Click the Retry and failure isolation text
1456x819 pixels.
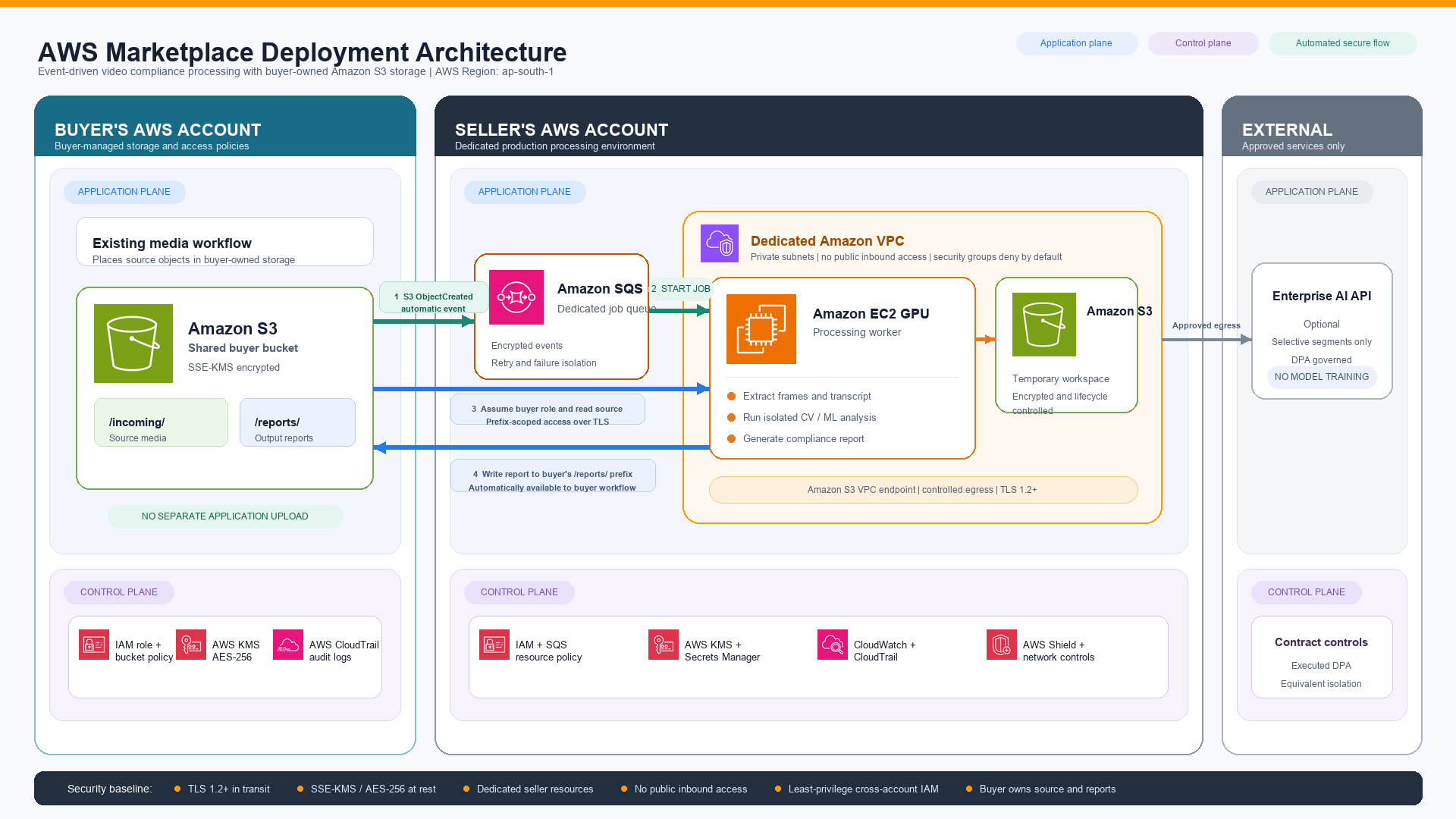coord(544,363)
